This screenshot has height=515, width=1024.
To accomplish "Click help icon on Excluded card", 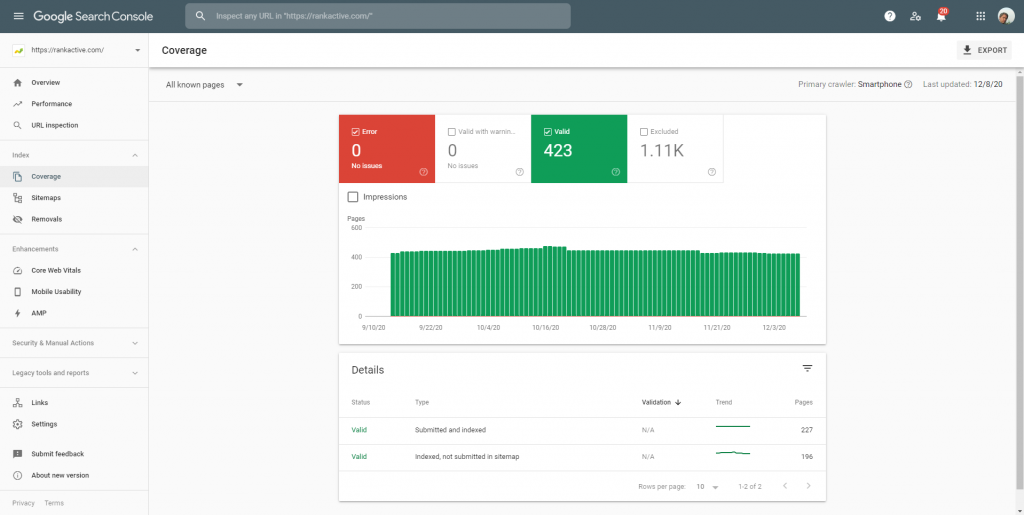I will point(711,172).
